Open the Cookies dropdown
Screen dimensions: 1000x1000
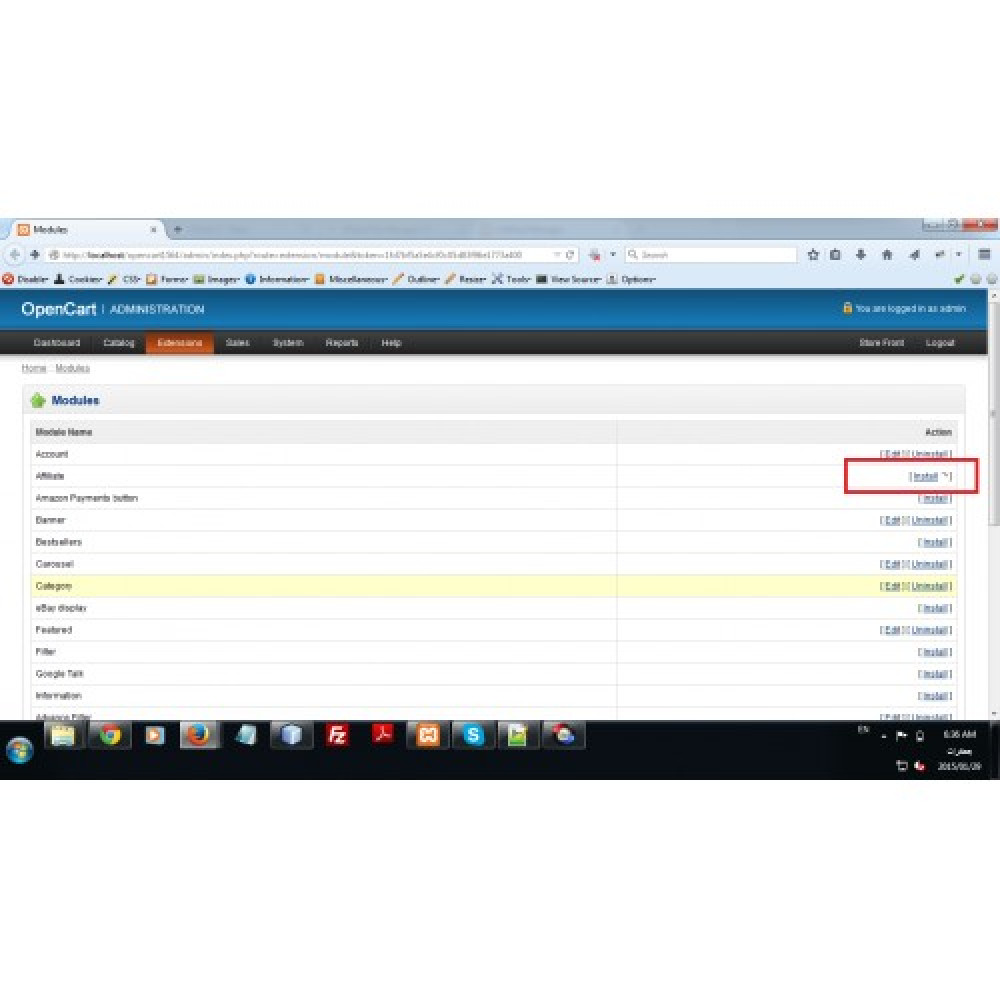78,279
